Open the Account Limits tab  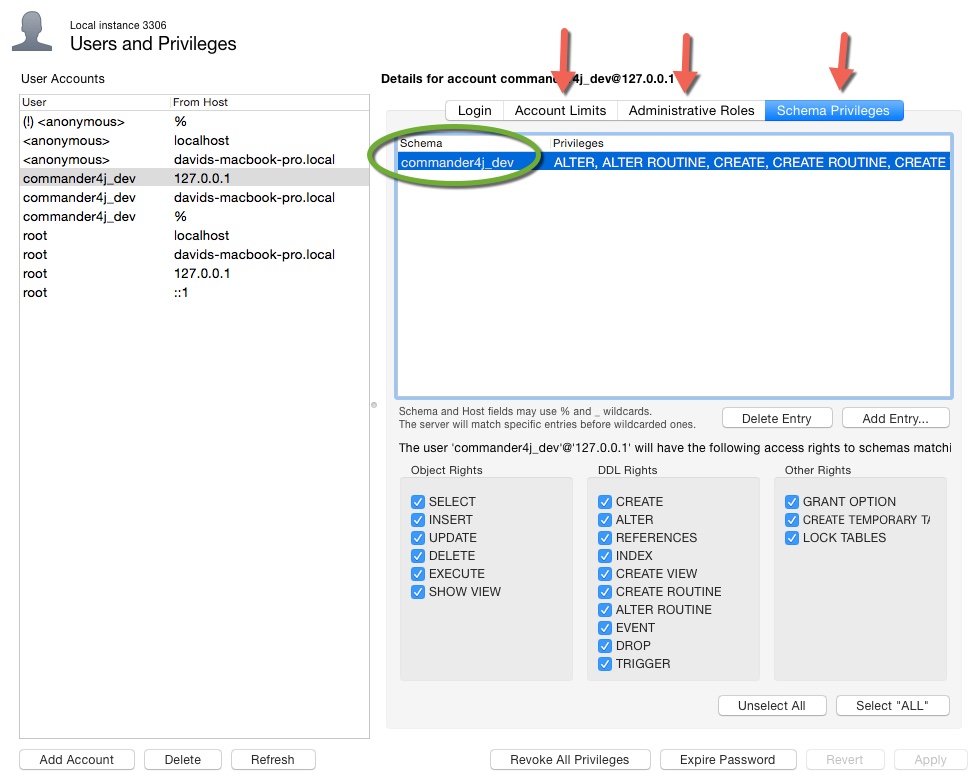point(560,111)
